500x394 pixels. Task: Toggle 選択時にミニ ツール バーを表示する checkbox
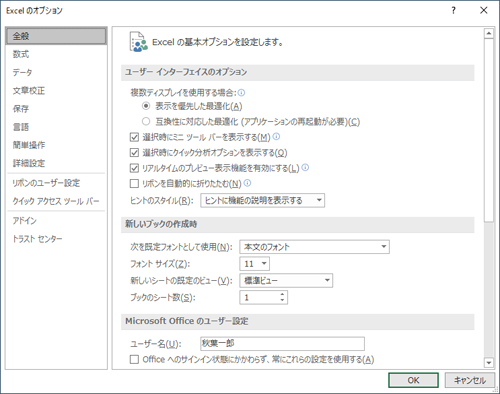pyautogui.click(x=134, y=137)
